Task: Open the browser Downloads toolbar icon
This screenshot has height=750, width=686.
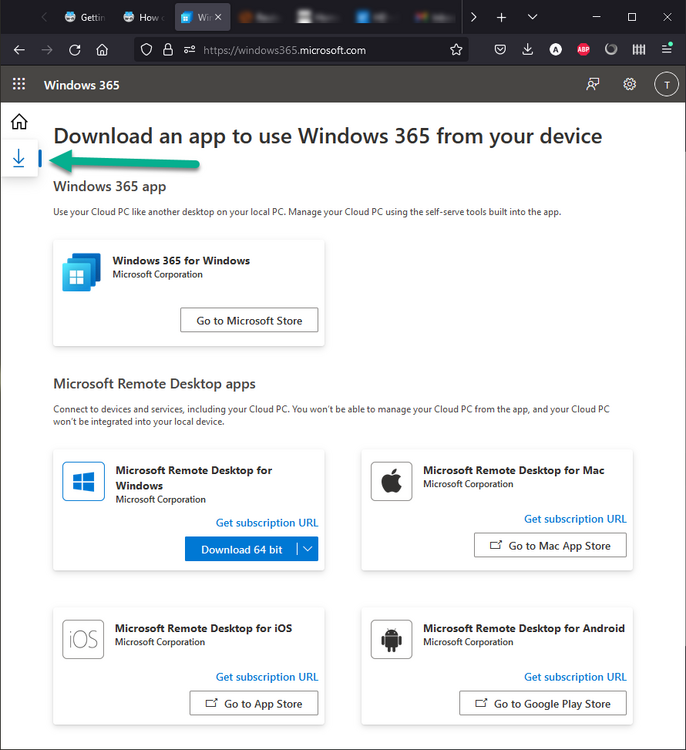Action: (528, 49)
